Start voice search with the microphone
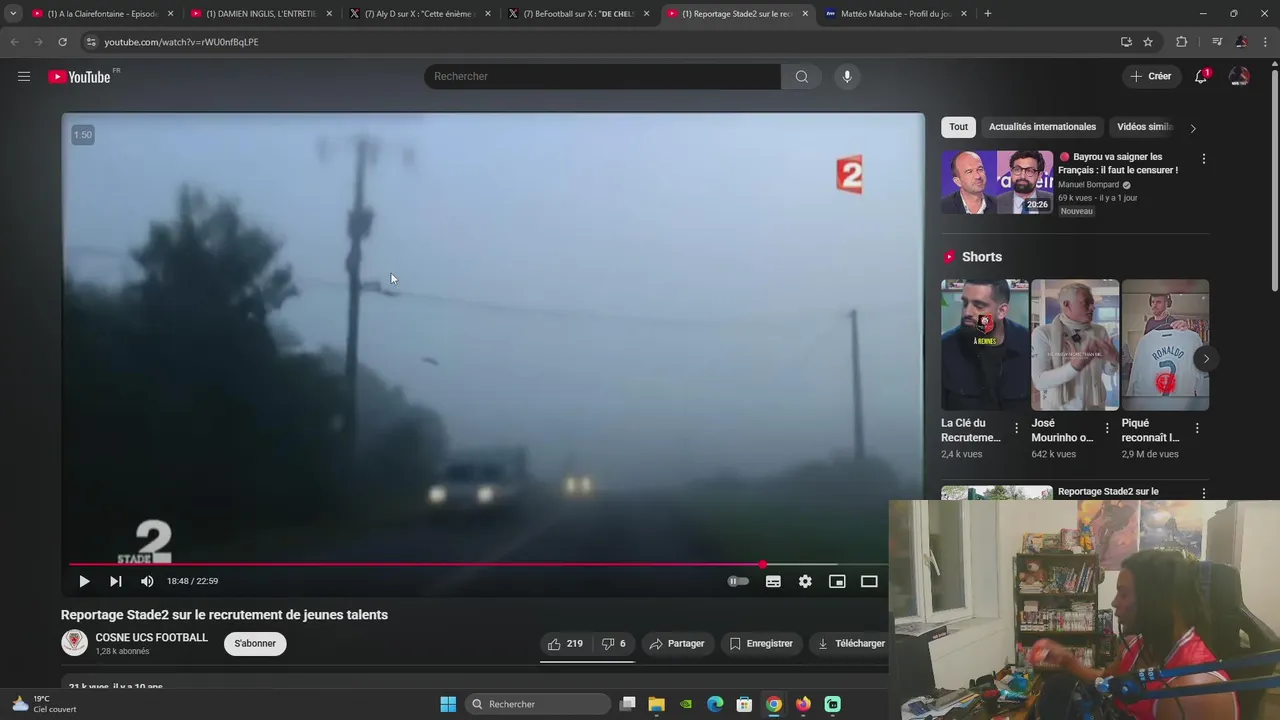This screenshot has width=1280, height=720. point(847,76)
